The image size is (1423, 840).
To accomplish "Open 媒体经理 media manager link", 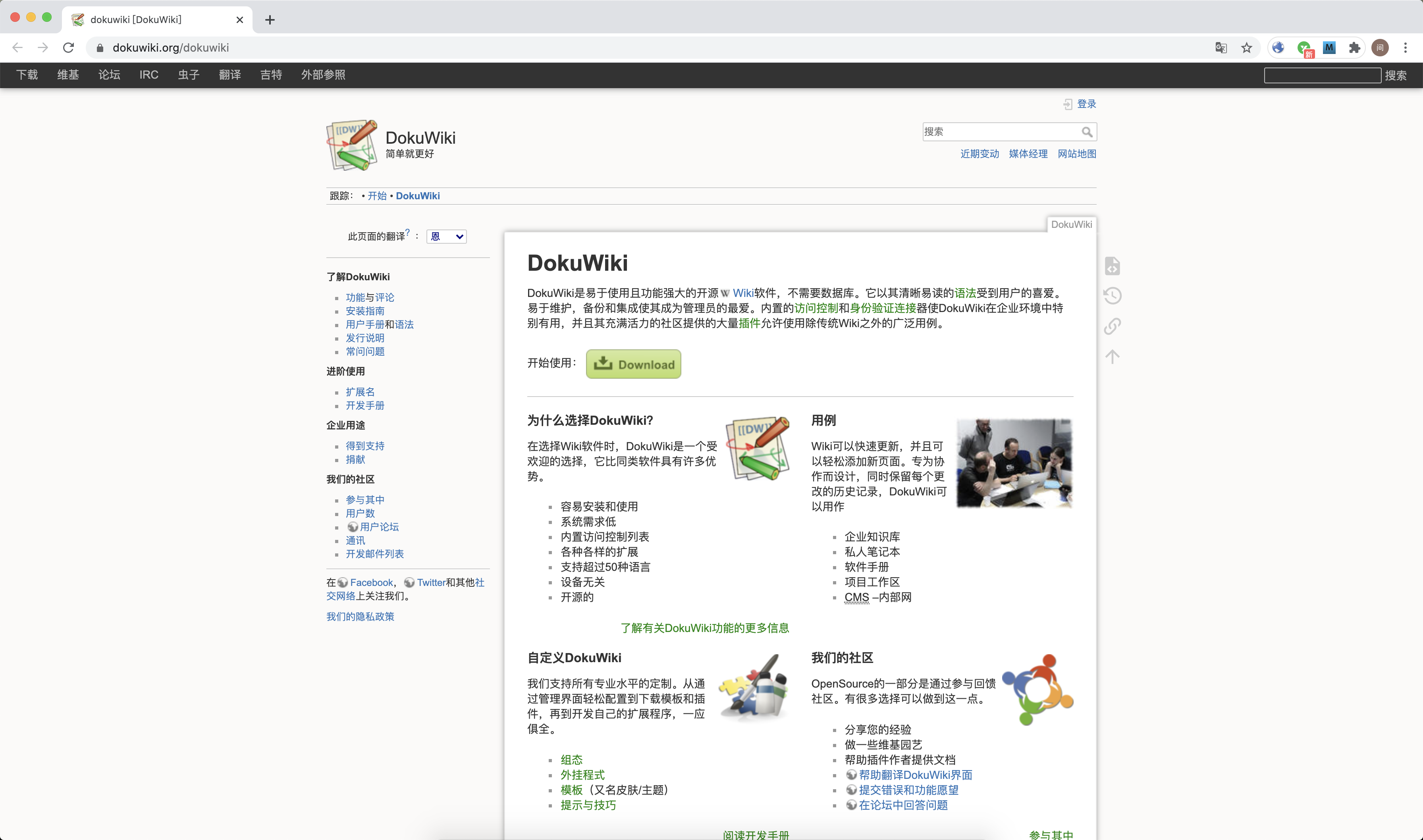I will (1028, 154).
